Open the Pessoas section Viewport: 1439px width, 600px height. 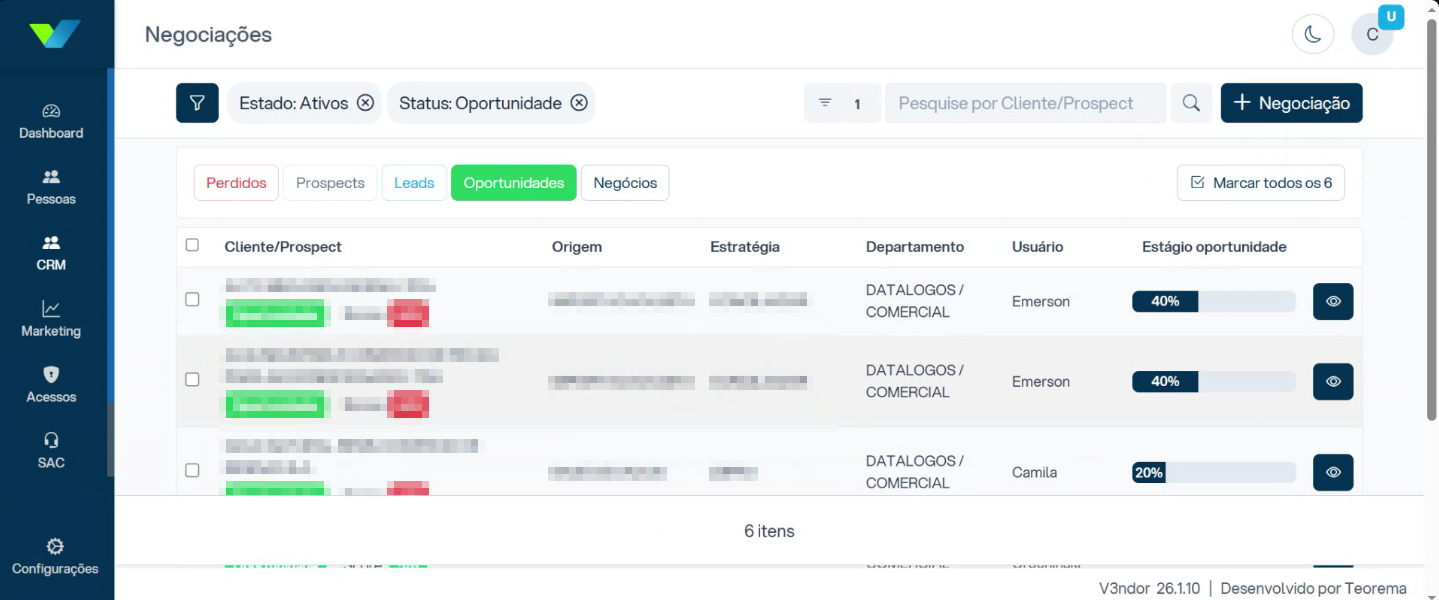[51, 187]
